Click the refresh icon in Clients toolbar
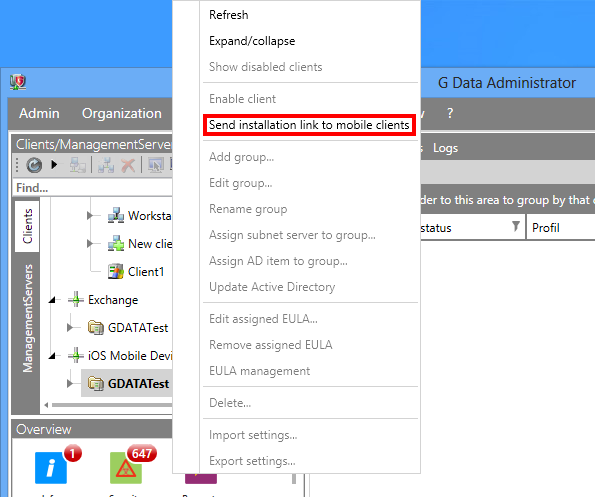The width and height of the screenshot is (595, 497). [34, 165]
